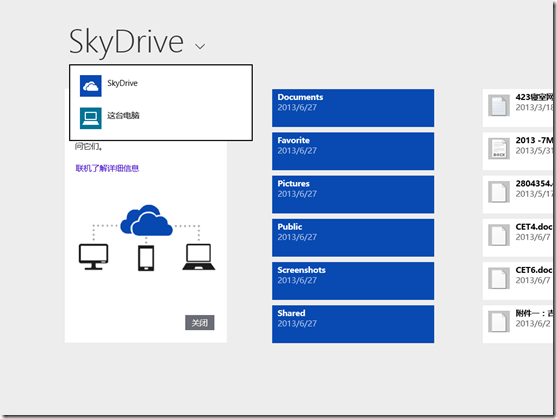Click the file icon beside 2804354 file
This screenshot has height=419, width=557.
point(499,192)
